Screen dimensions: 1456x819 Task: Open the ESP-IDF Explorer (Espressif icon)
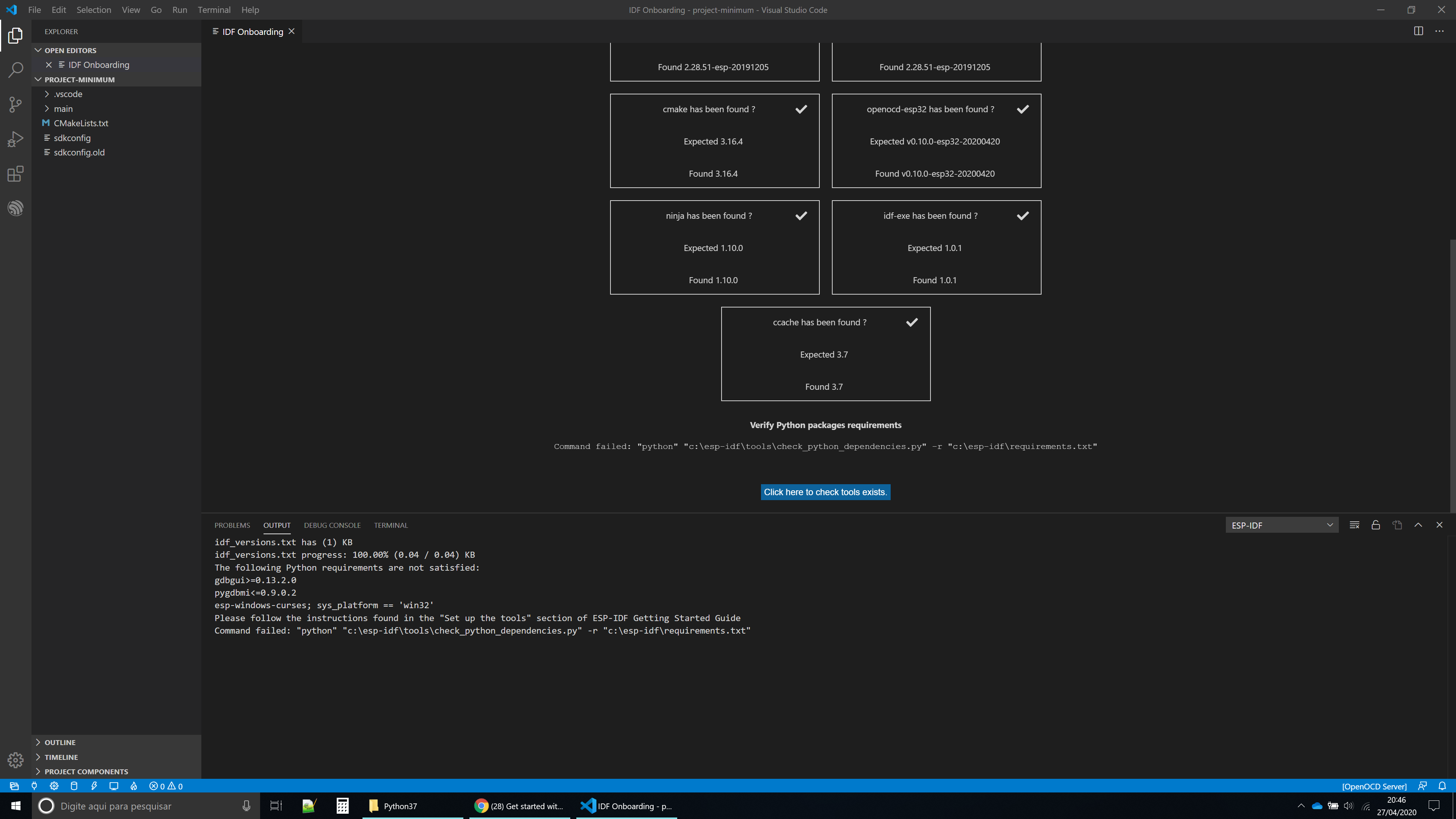pos(15,208)
